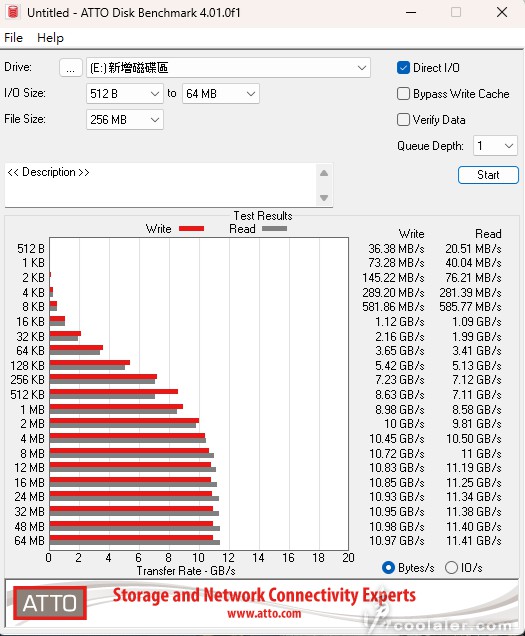Viewport: 525px width, 636px height.
Task: Click the 64 MB write result 10.97 GB/s
Action: click(x=396, y=541)
